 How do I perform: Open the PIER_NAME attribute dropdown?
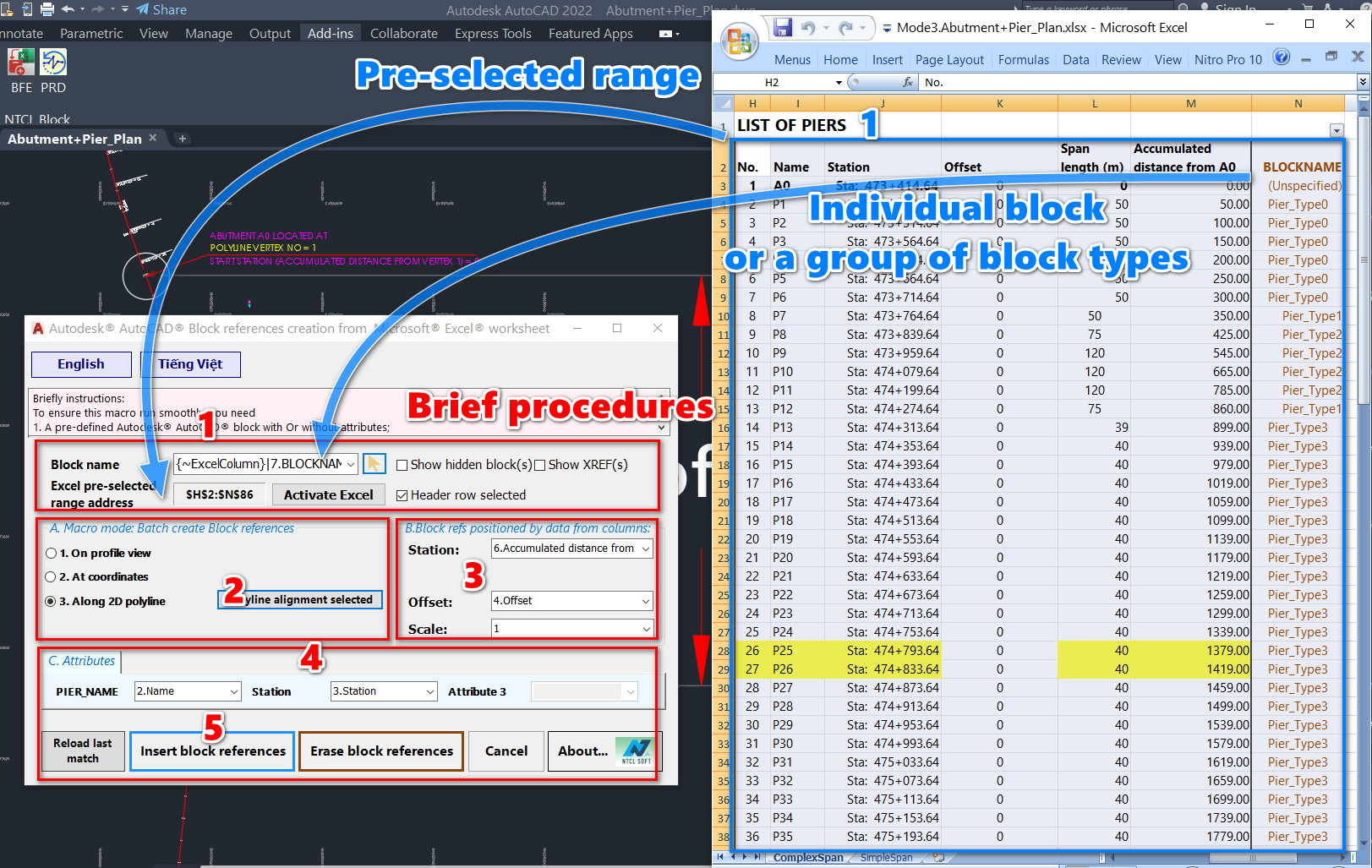click(x=233, y=691)
